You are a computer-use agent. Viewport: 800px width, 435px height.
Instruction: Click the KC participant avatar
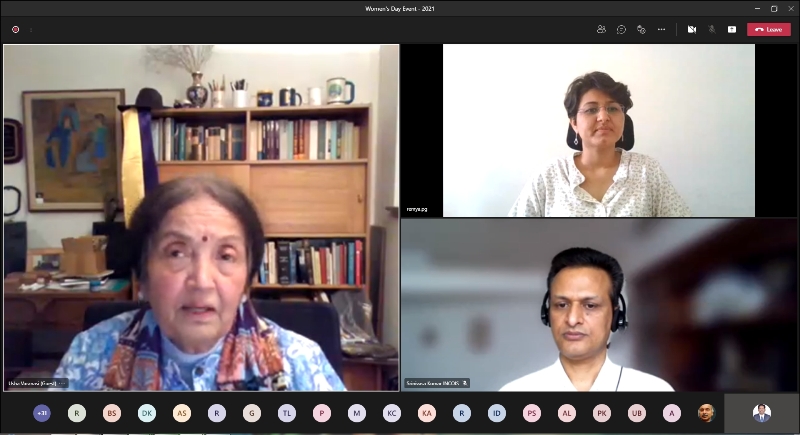392,413
